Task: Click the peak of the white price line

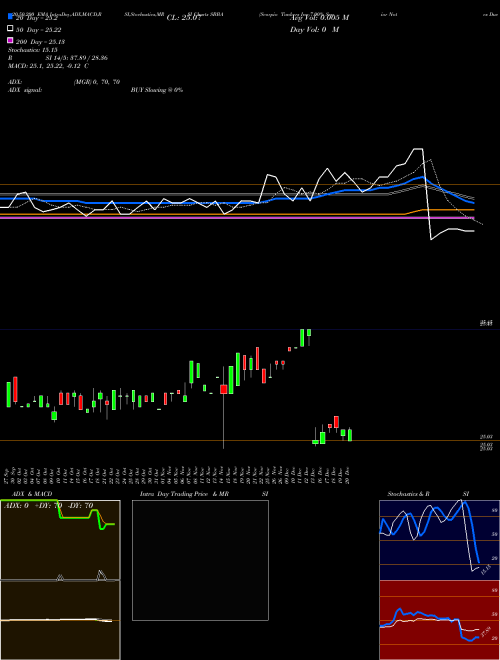Action: (418, 149)
